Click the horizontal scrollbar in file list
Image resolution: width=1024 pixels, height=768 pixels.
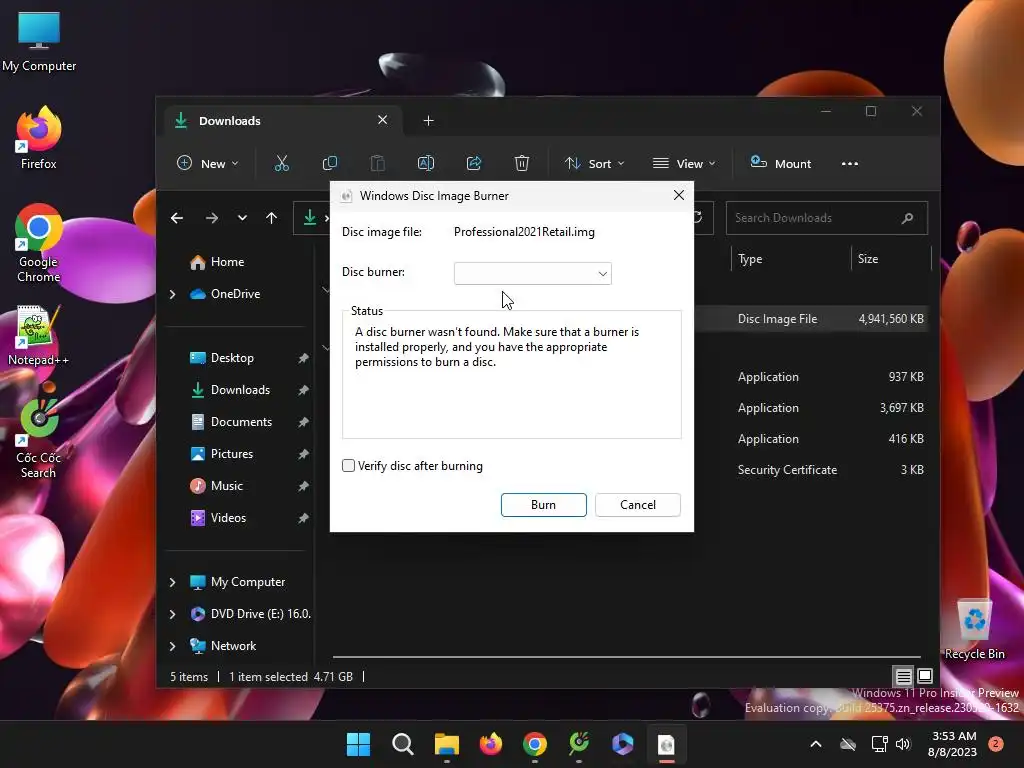(627, 656)
